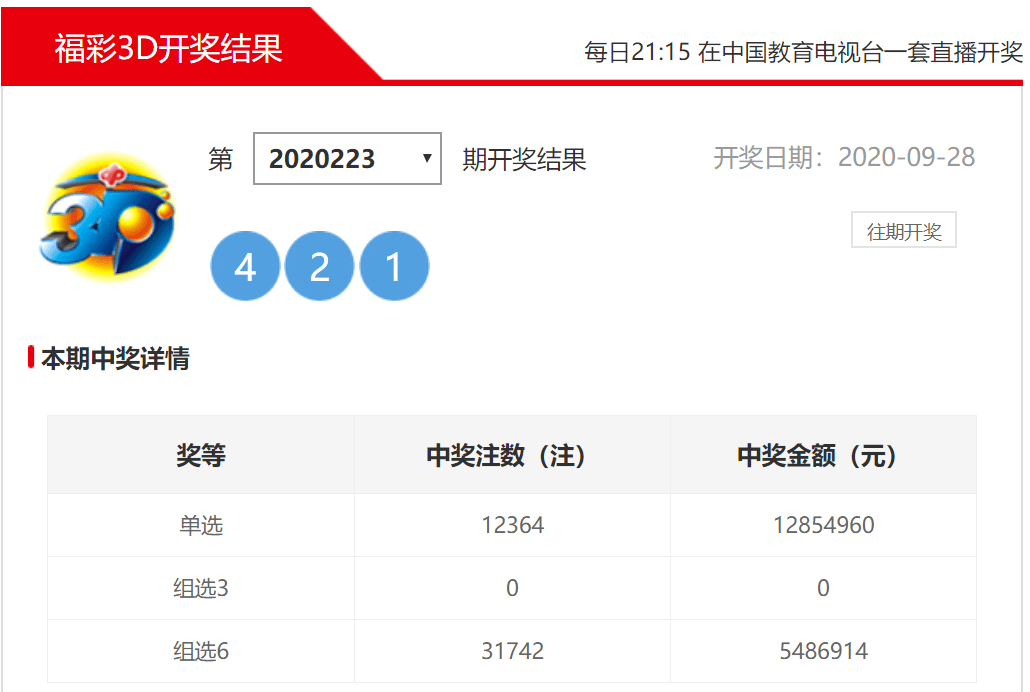Select the blue ball number 1
This screenshot has width=1030, height=692.
pos(394,266)
